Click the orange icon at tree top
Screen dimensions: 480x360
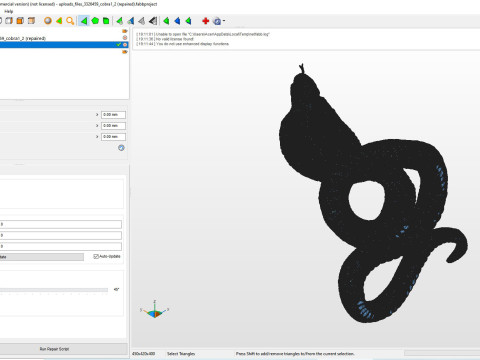[125, 31]
